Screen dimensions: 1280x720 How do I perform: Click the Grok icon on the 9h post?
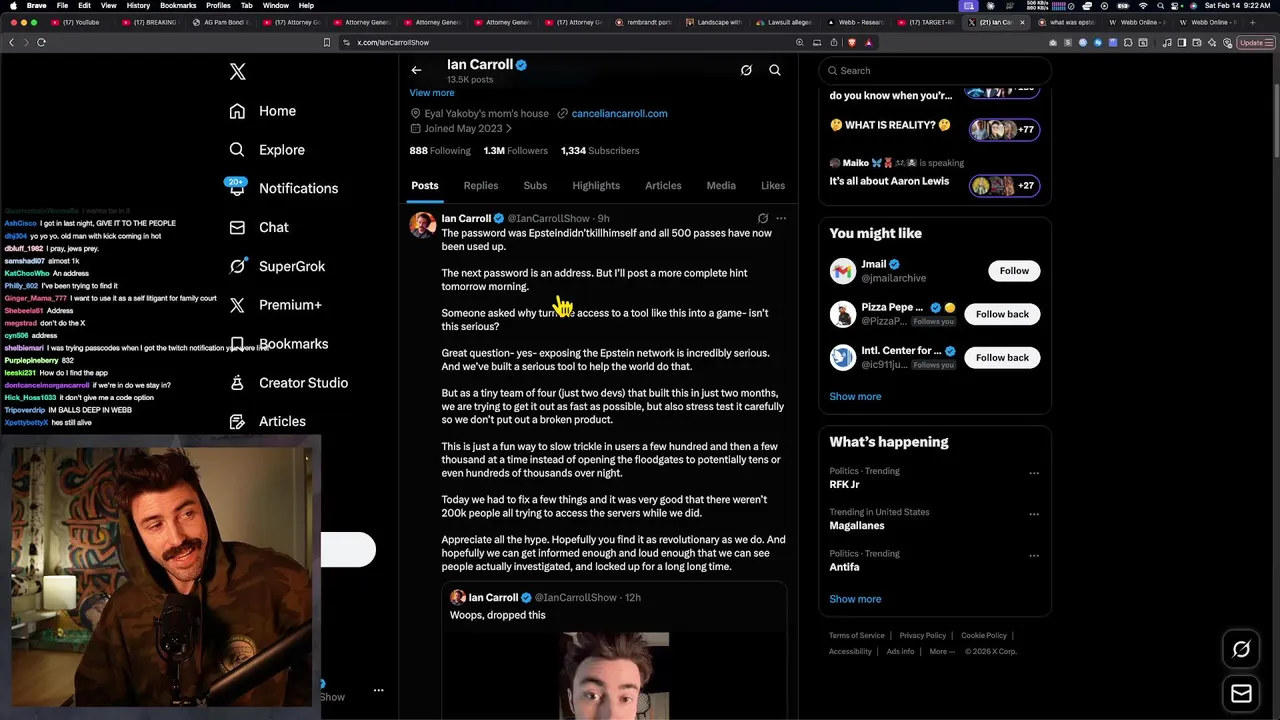(763, 218)
